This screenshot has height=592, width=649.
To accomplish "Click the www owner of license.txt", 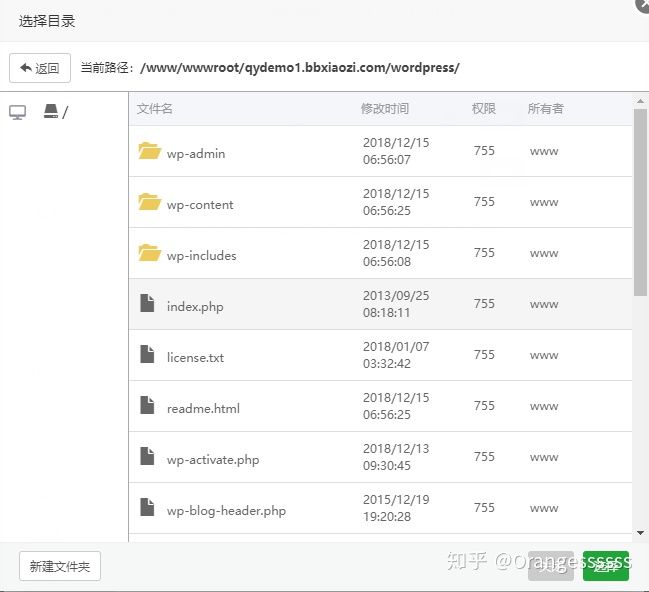I will click(x=544, y=355).
